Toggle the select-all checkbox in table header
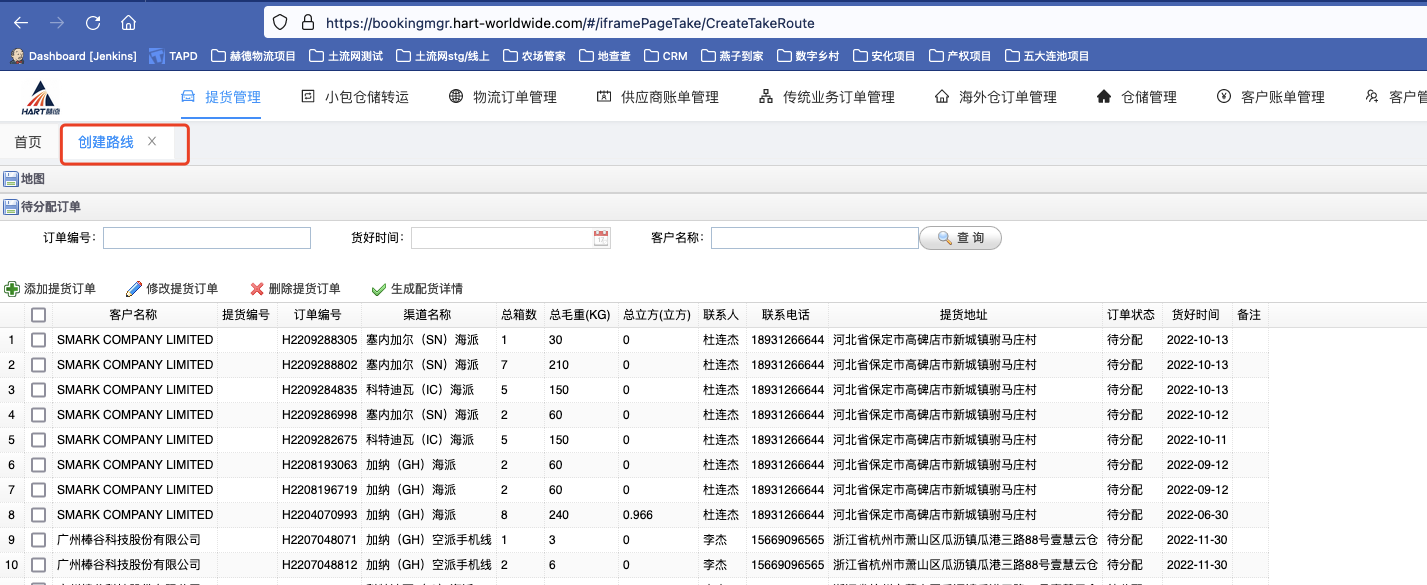The image size is (1427, 585). pyautogui.click(x=38, y=315)
